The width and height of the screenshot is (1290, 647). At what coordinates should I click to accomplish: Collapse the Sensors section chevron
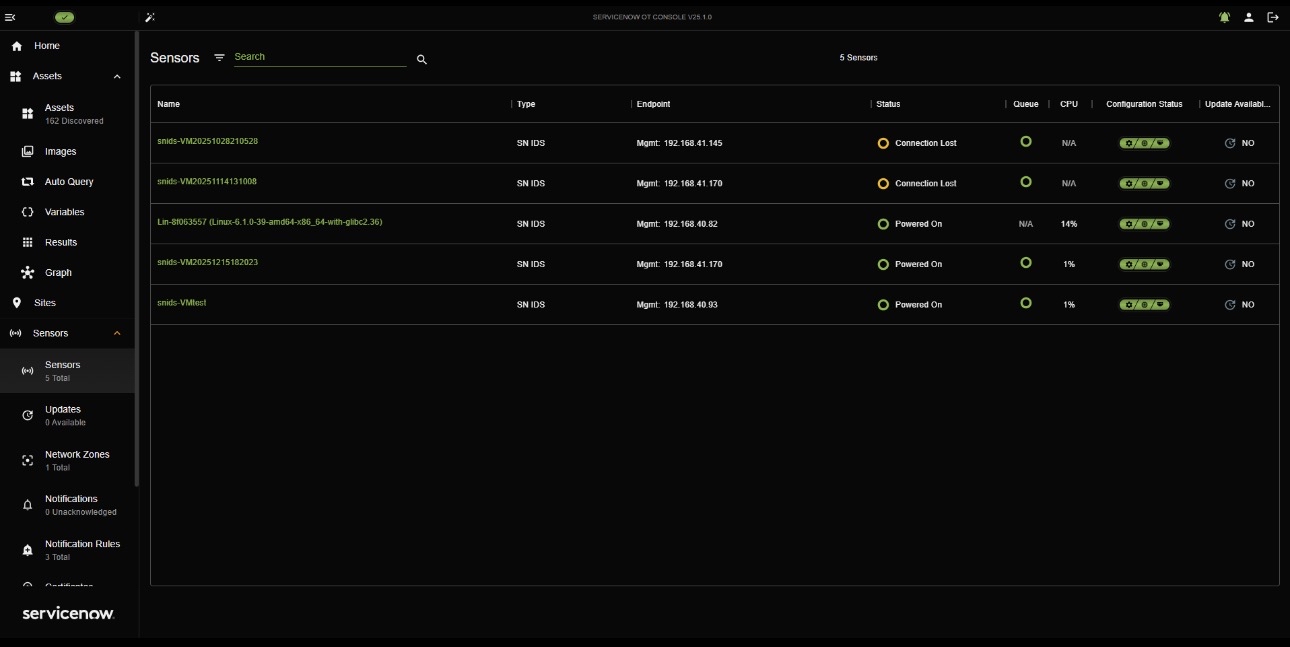click(x=117, y=333)
